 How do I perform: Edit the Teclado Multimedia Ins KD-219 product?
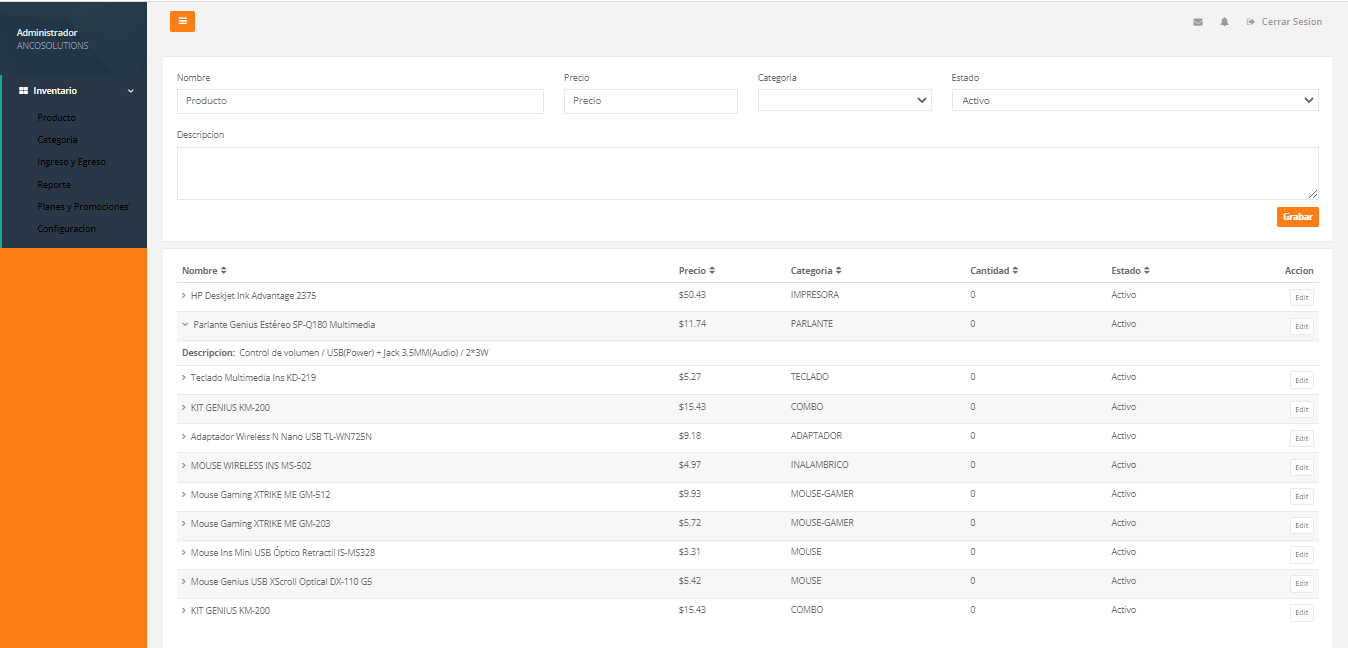click(1301, 380)
